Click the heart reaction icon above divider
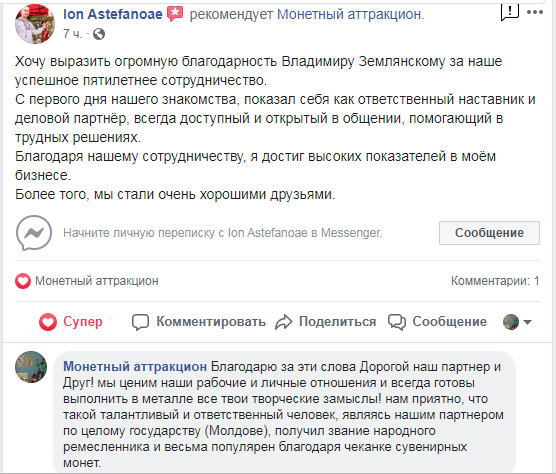This screenshot has height=474, width=556. coord(23,281)
